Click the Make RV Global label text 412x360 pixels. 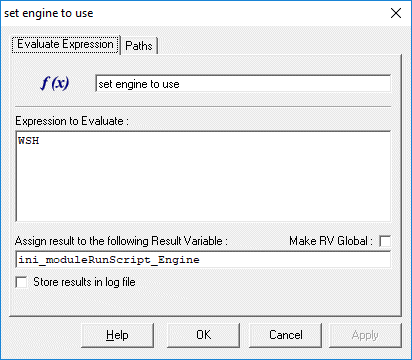pyautogui.click(x=331, y=241)
